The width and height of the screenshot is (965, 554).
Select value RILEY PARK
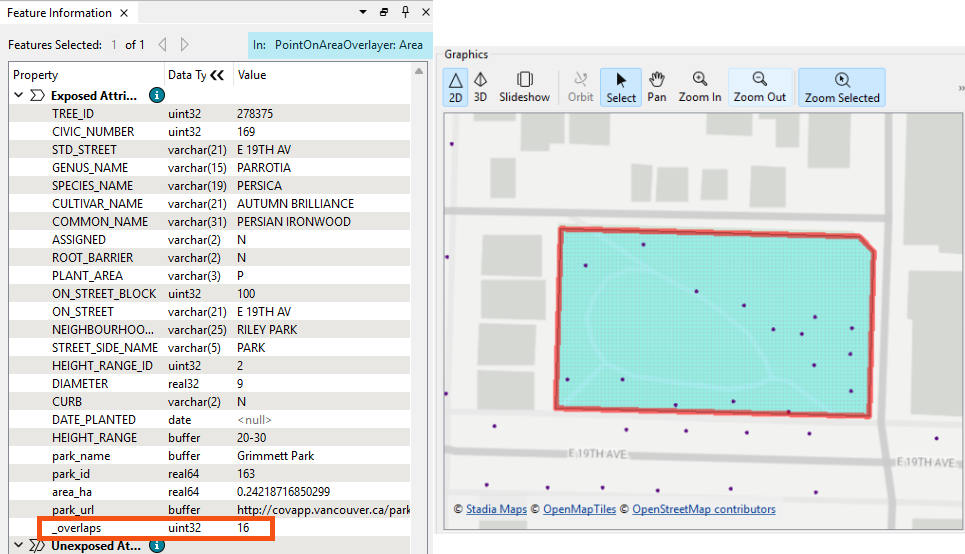[x=266, y=330]
